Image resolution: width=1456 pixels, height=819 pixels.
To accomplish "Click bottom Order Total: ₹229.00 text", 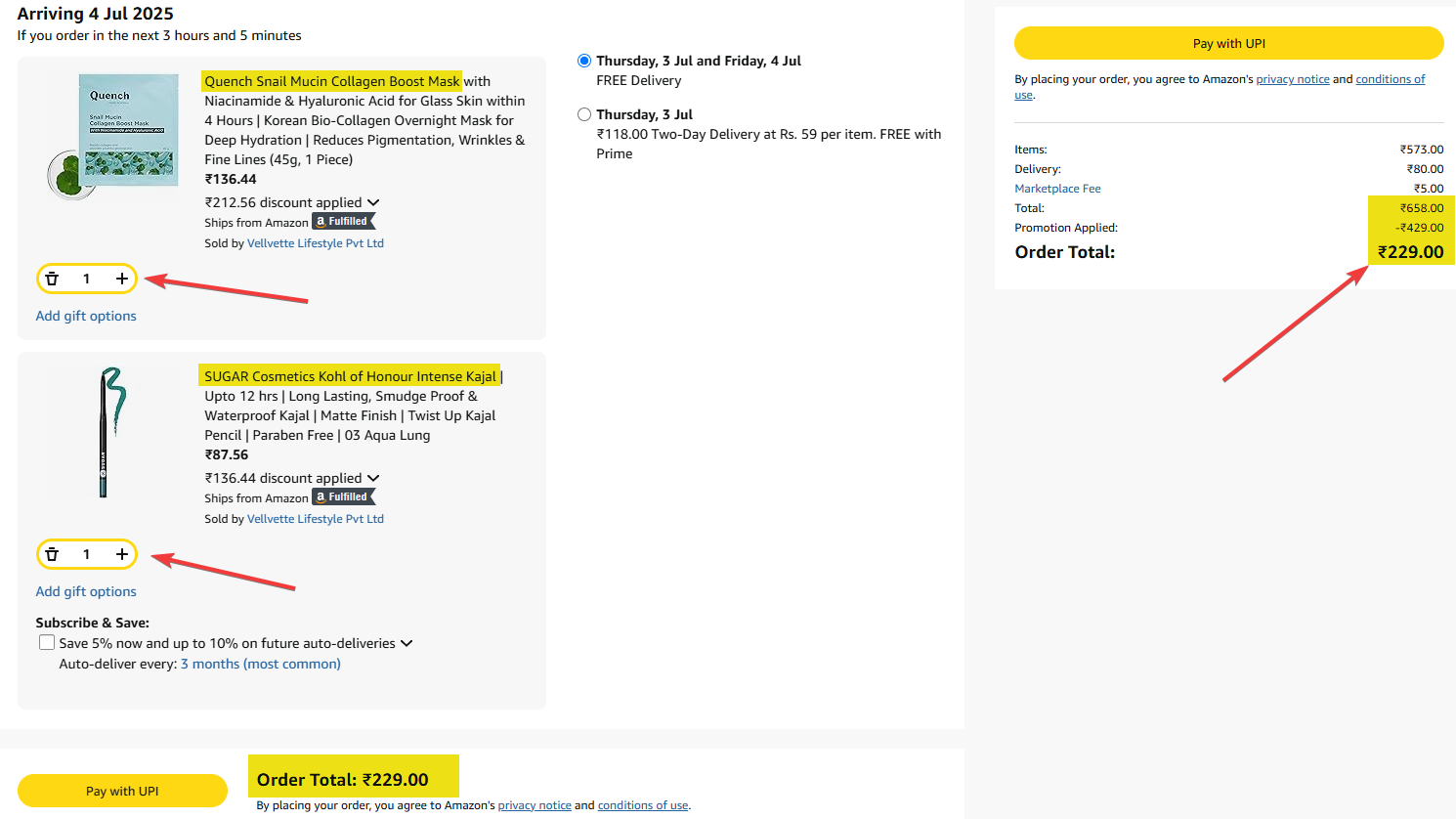I will (343, 780).
